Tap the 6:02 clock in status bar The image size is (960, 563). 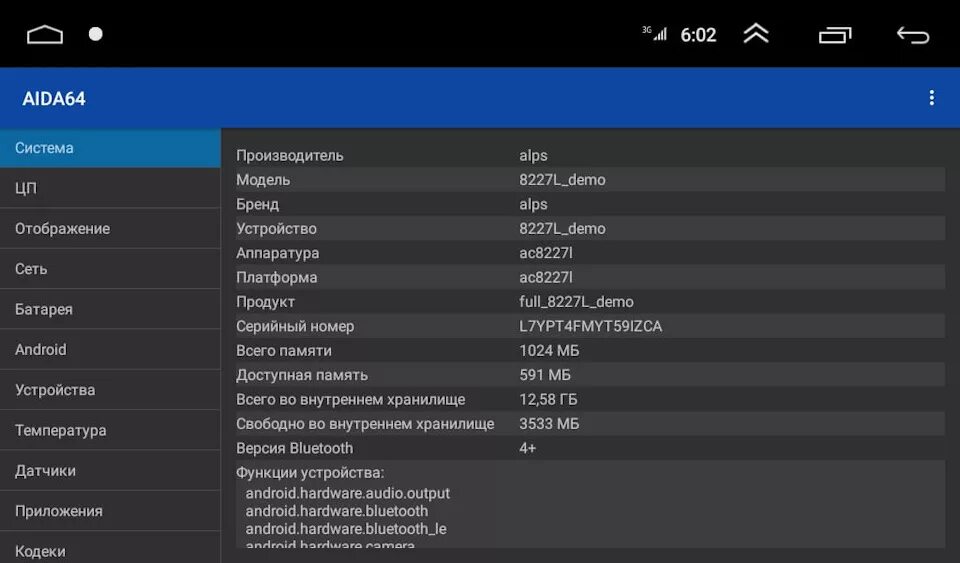pos(698,35)
